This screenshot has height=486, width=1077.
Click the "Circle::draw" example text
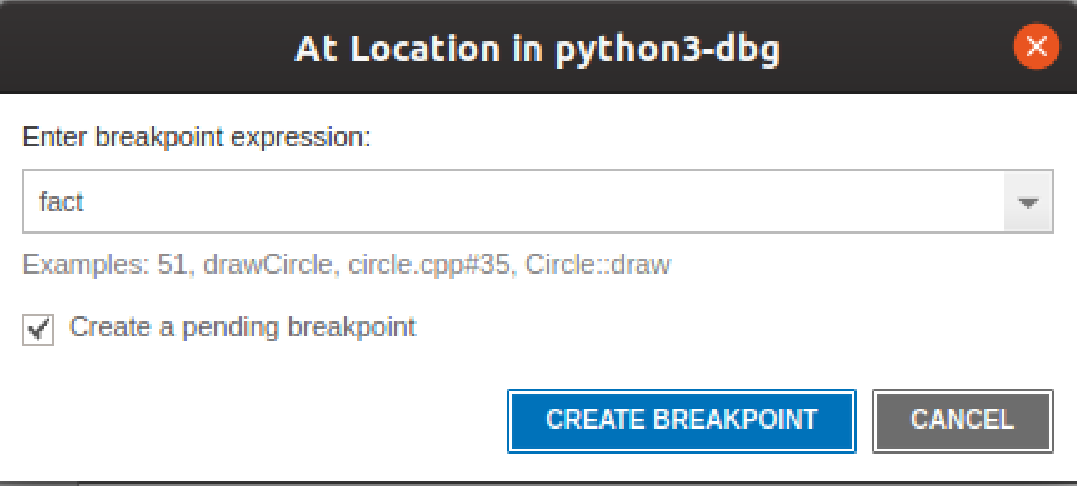pos(598,265)
